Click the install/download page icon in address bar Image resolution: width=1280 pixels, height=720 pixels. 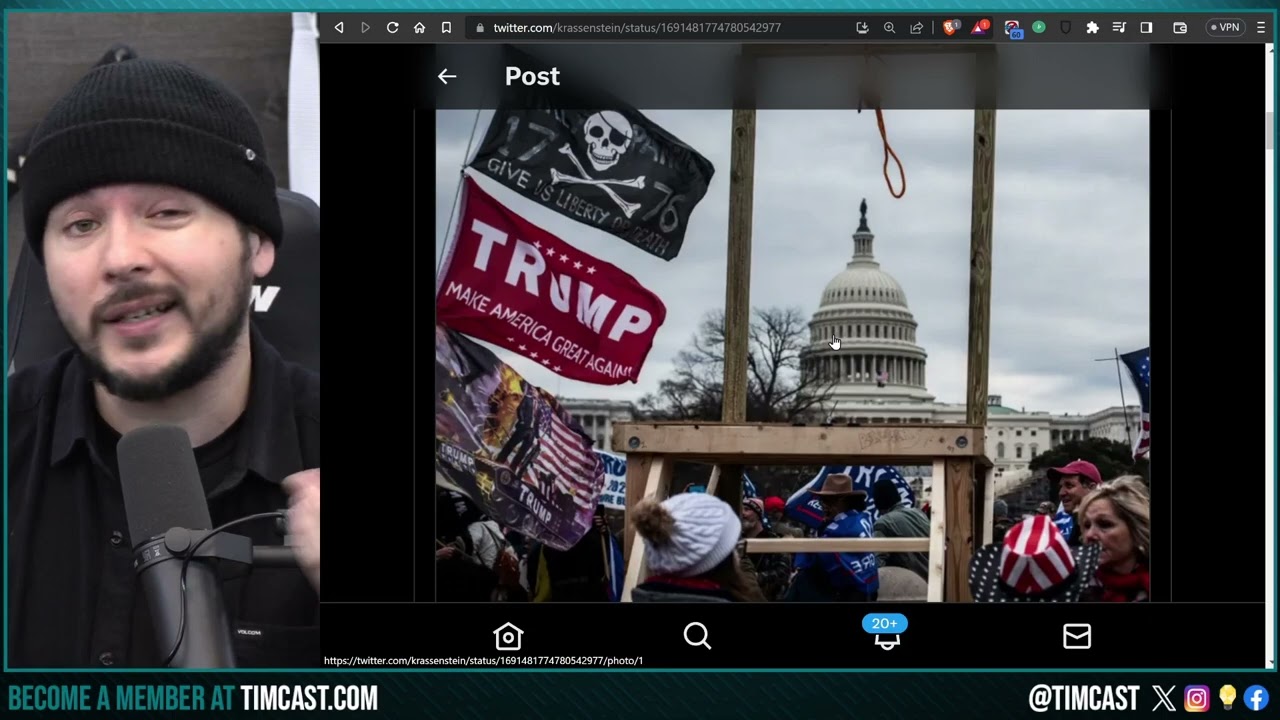pyautogui.click(x=862, y=28)
